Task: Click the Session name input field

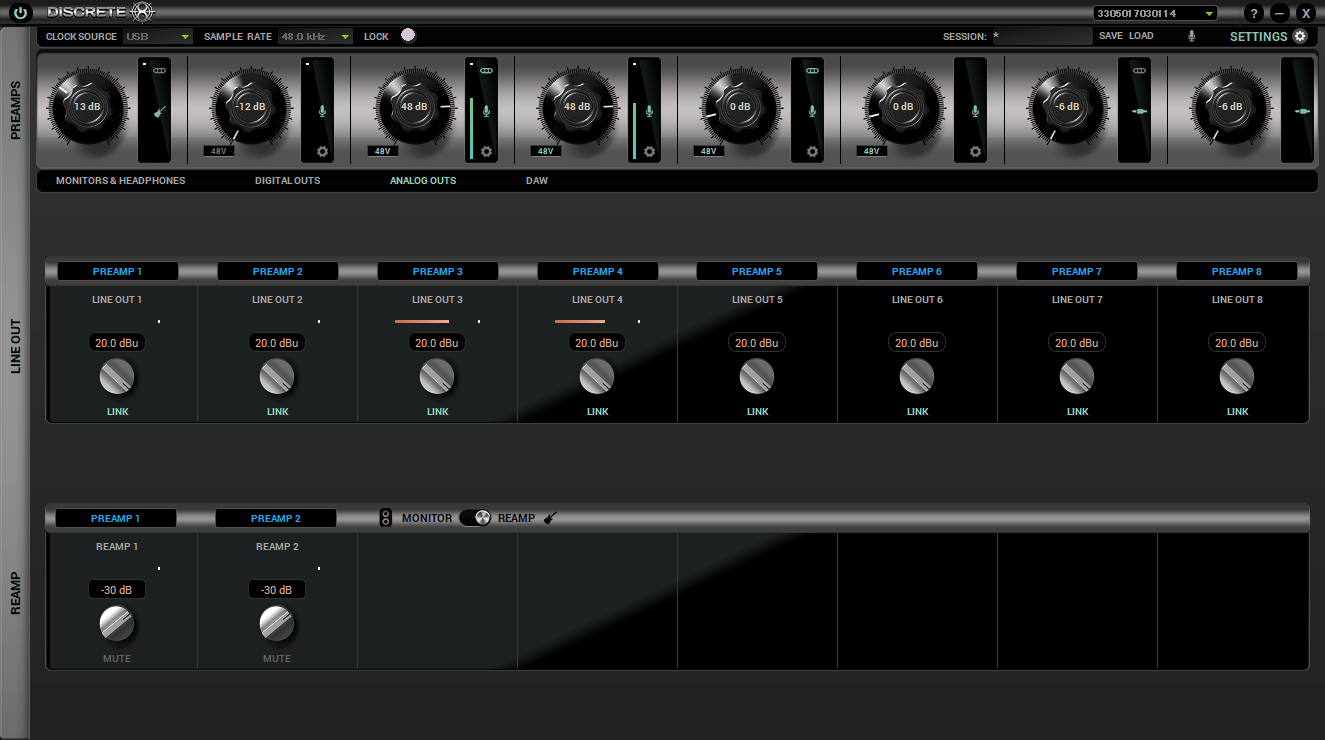Action: (1041, 36)
